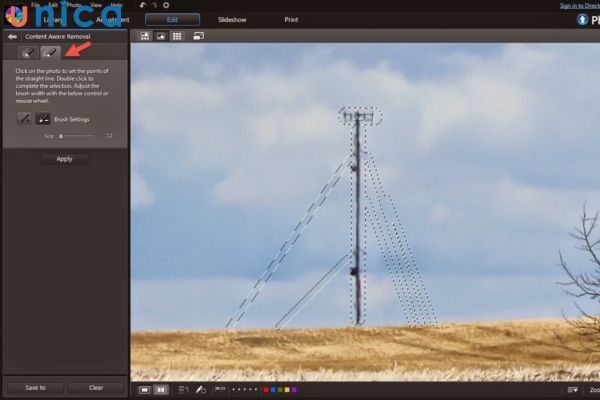Click the settings gear icon in top bar

[165, 5]
